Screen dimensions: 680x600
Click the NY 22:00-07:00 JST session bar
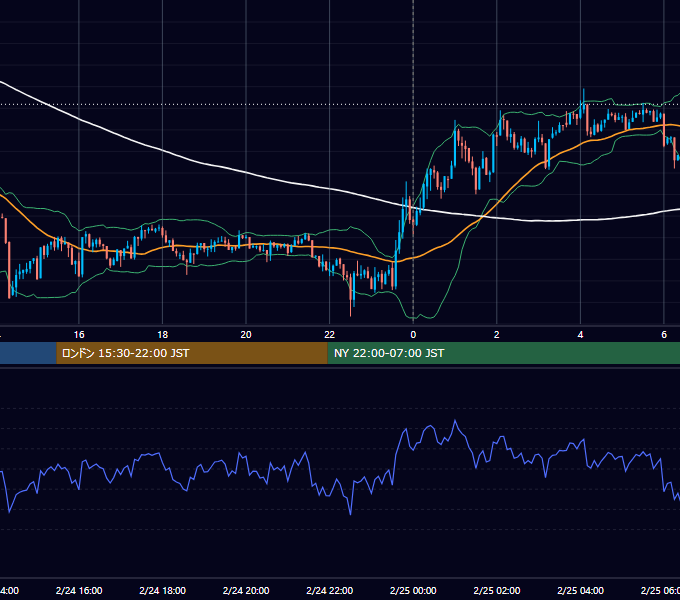tap(504, 353)
